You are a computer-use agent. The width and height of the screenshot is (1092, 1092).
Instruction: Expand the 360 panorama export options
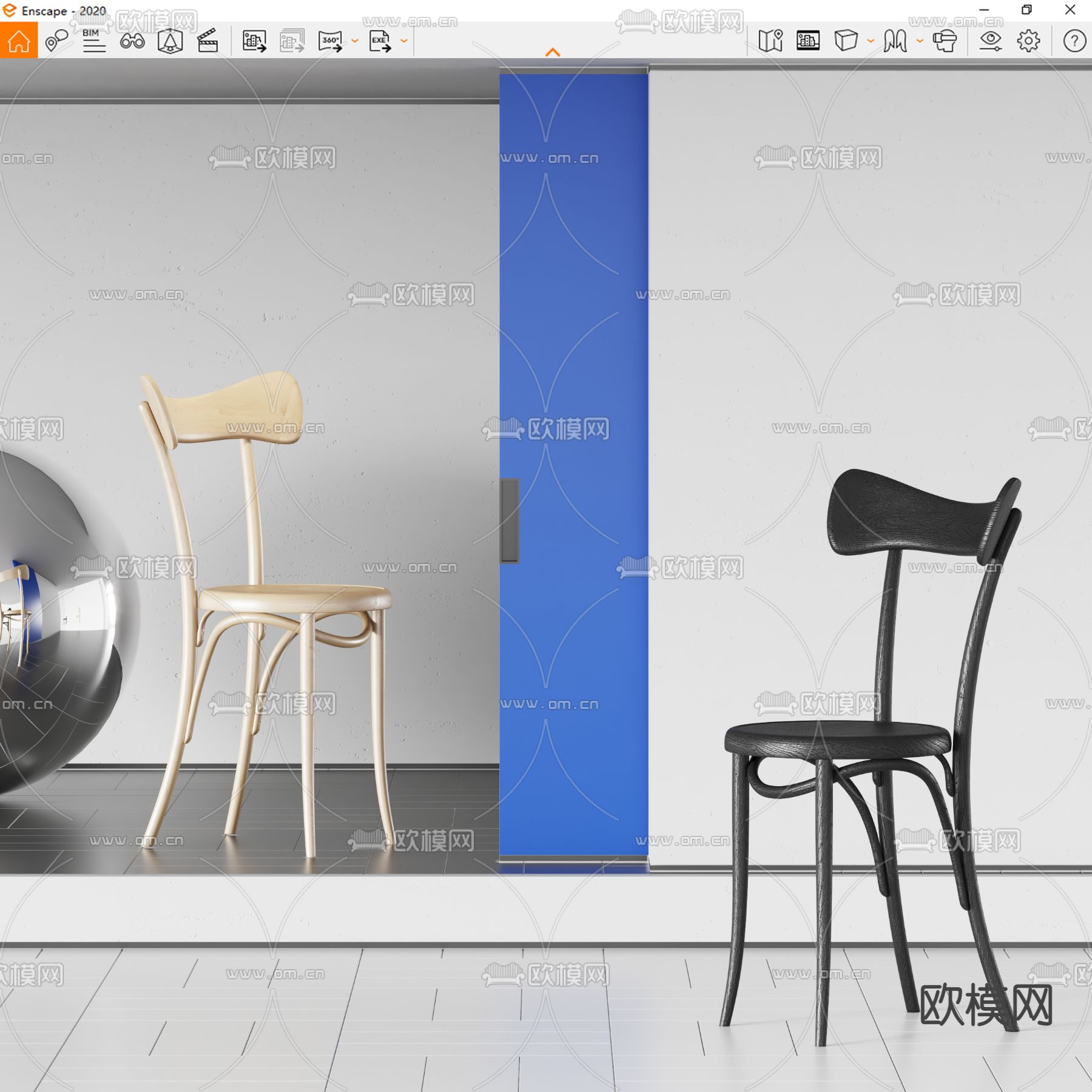(355, 41)
